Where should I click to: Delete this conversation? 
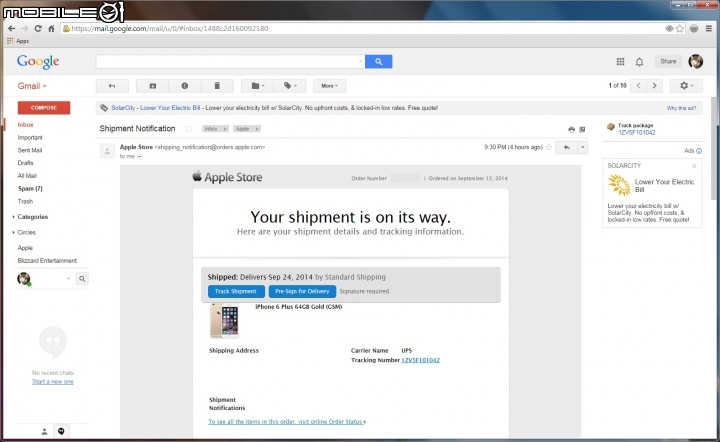(x=217, y=86)
